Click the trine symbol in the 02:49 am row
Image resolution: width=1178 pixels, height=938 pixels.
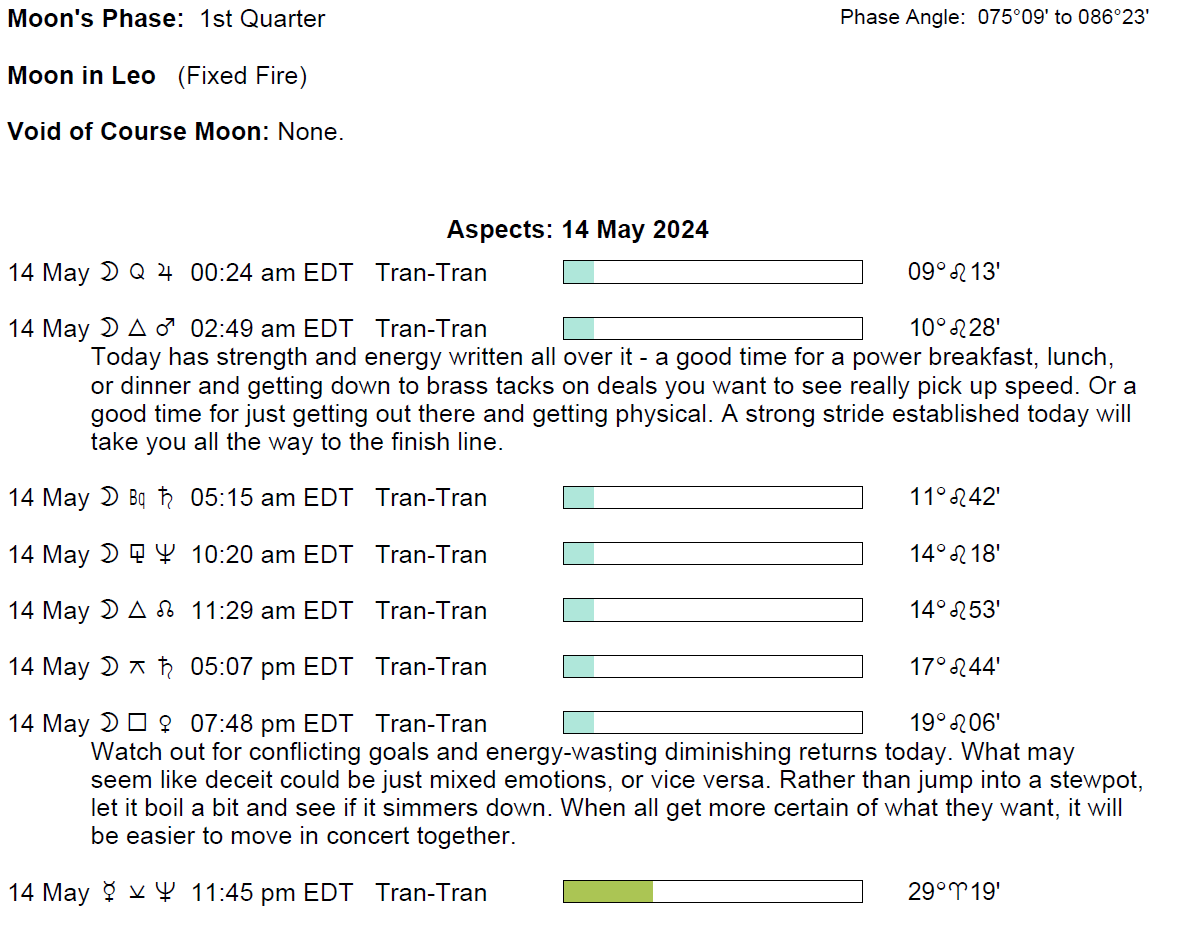point(138,329)
